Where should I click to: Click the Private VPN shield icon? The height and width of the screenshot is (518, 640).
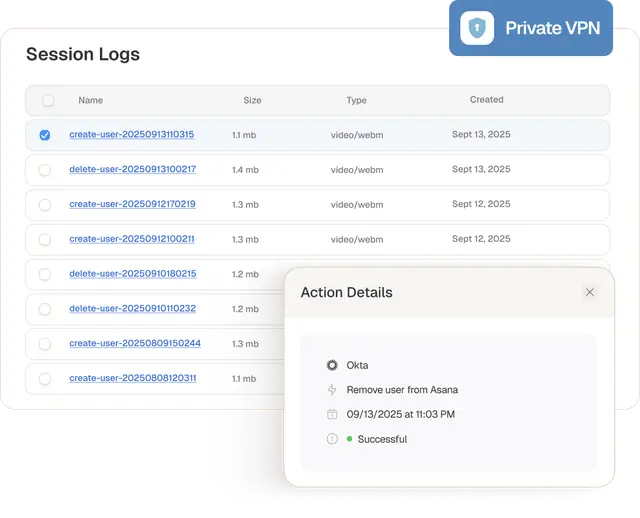(x=477, y=28)
